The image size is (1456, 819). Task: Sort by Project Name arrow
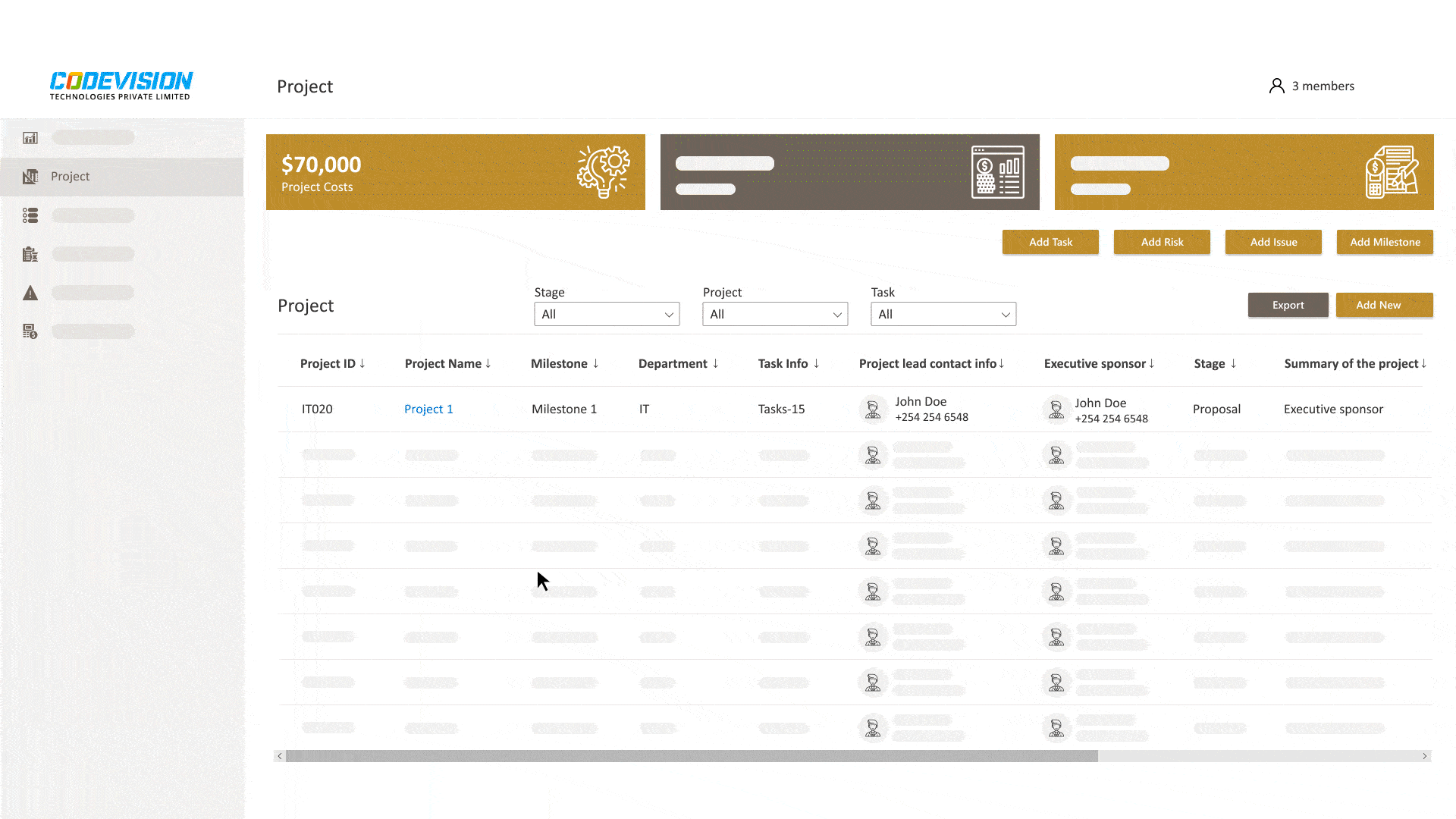click(488, 363)
